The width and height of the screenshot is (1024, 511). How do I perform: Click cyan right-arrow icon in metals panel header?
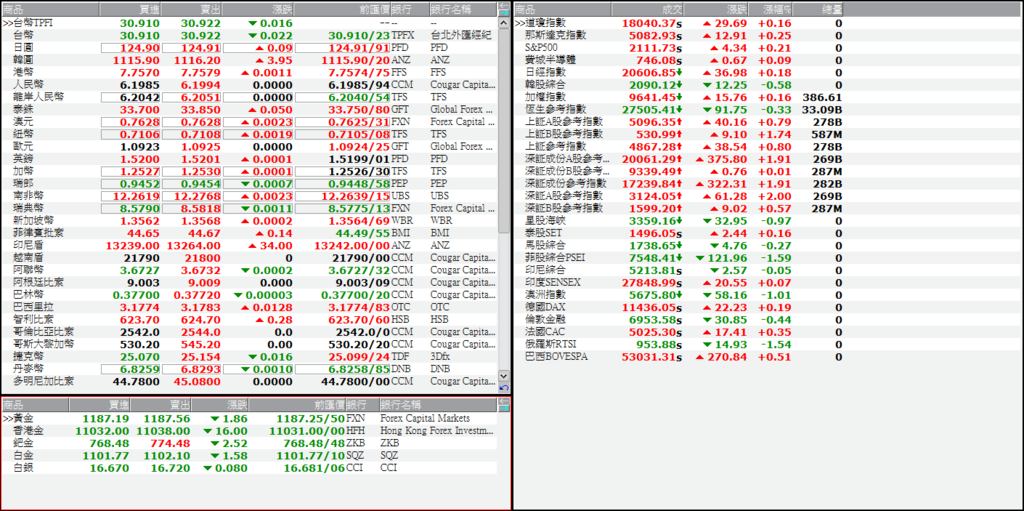504,408
